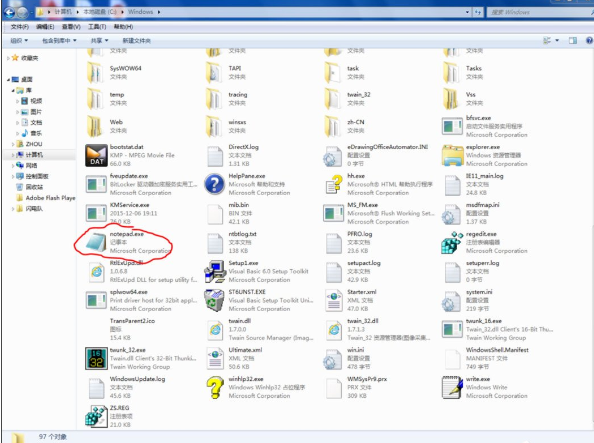Open the 共享 dropdown in toolbar
Image resolution: width=594 pixels, height=443 pixels.
point(100,41)
